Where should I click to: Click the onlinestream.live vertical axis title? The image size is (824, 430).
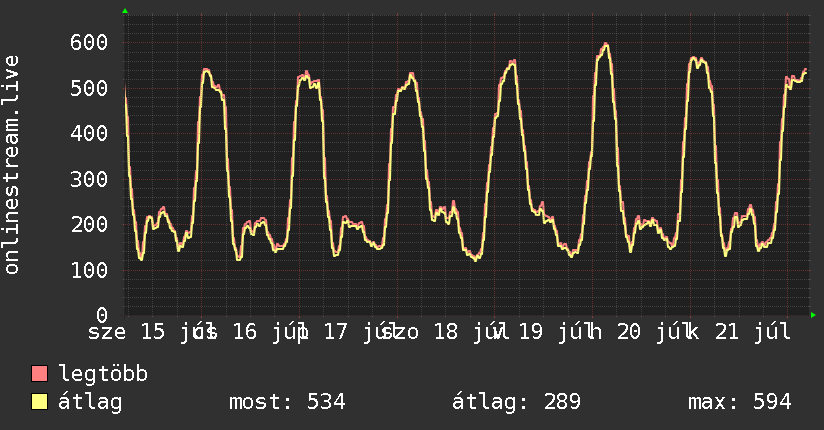[x=12, y=165]
